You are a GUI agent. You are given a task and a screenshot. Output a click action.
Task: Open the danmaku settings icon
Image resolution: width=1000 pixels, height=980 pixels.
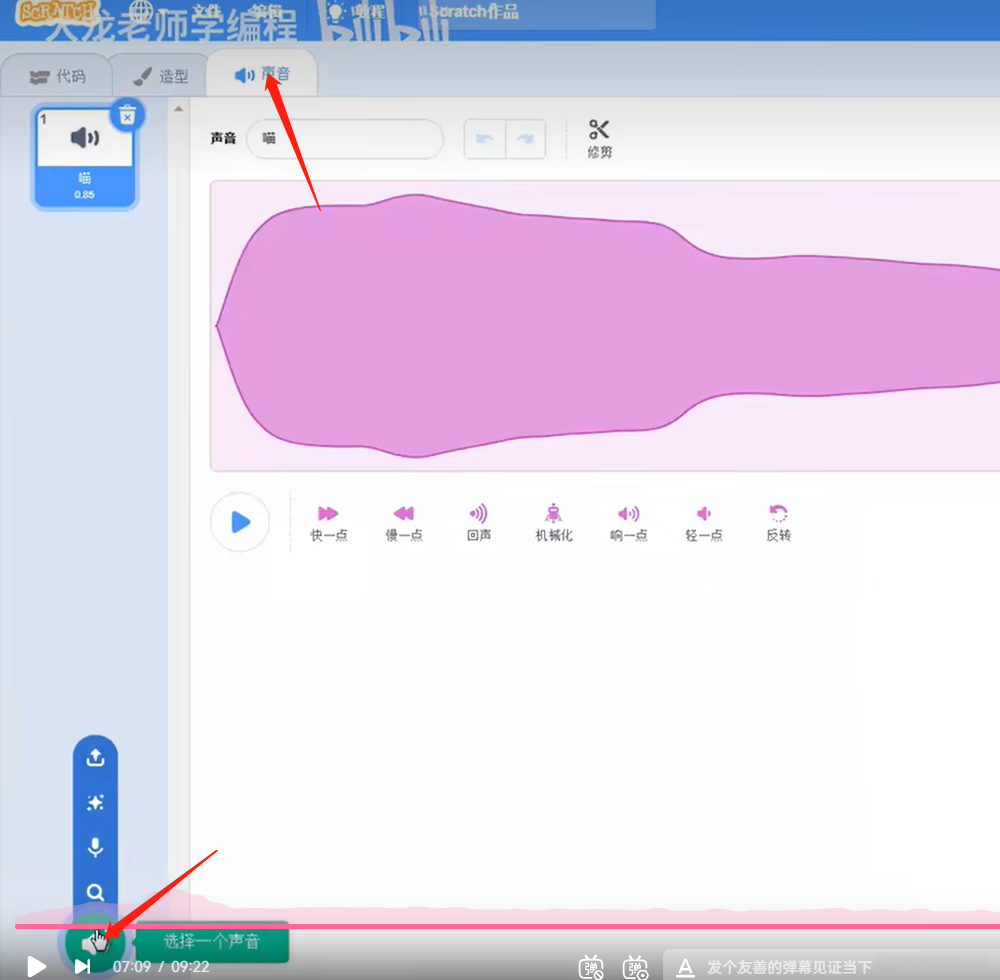coord(636,967)
